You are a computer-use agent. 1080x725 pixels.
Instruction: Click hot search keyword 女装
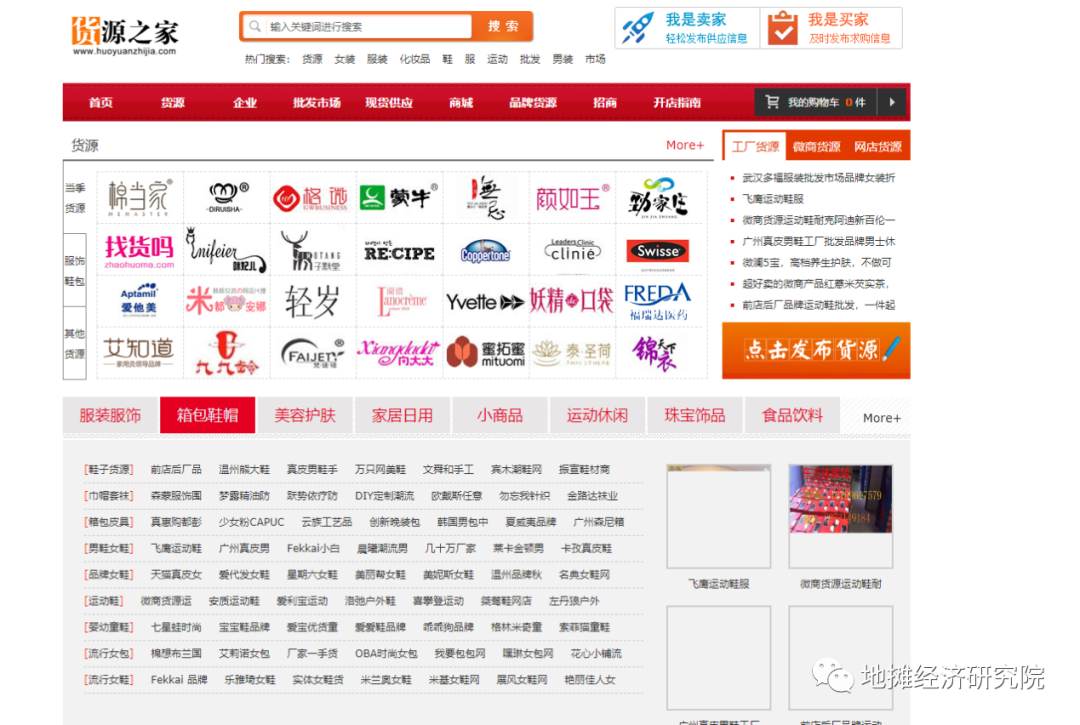click(344, 59)
